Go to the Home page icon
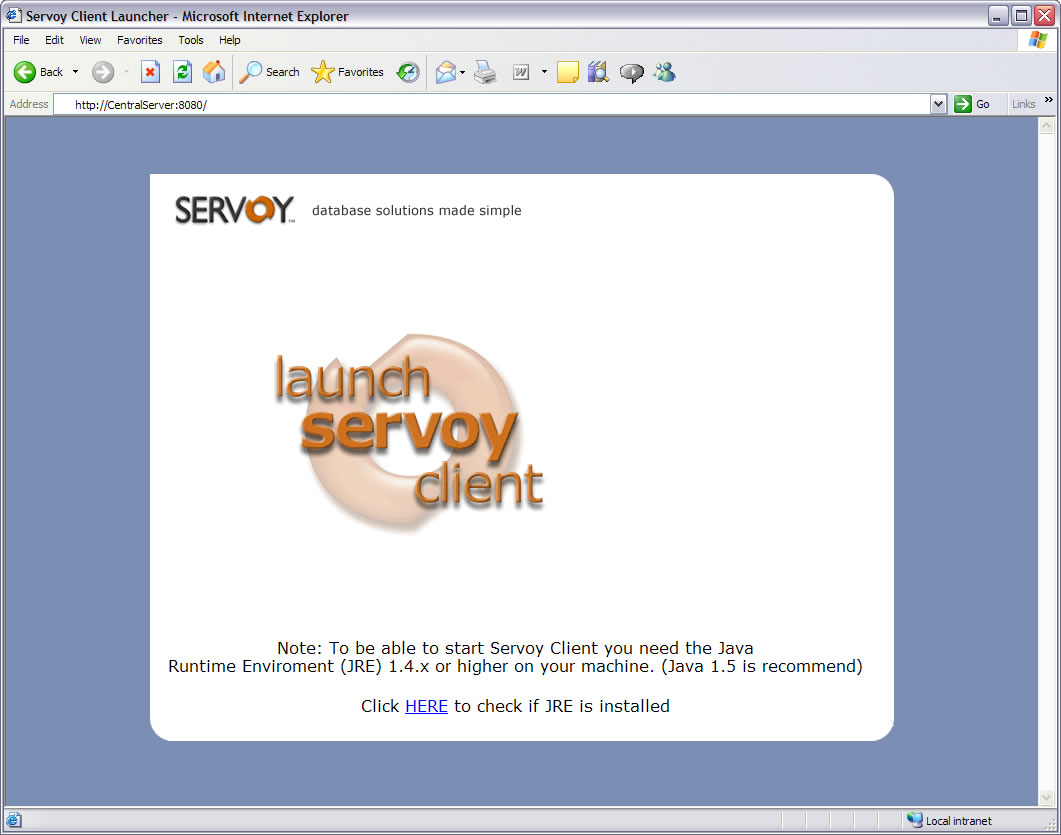 213,72
